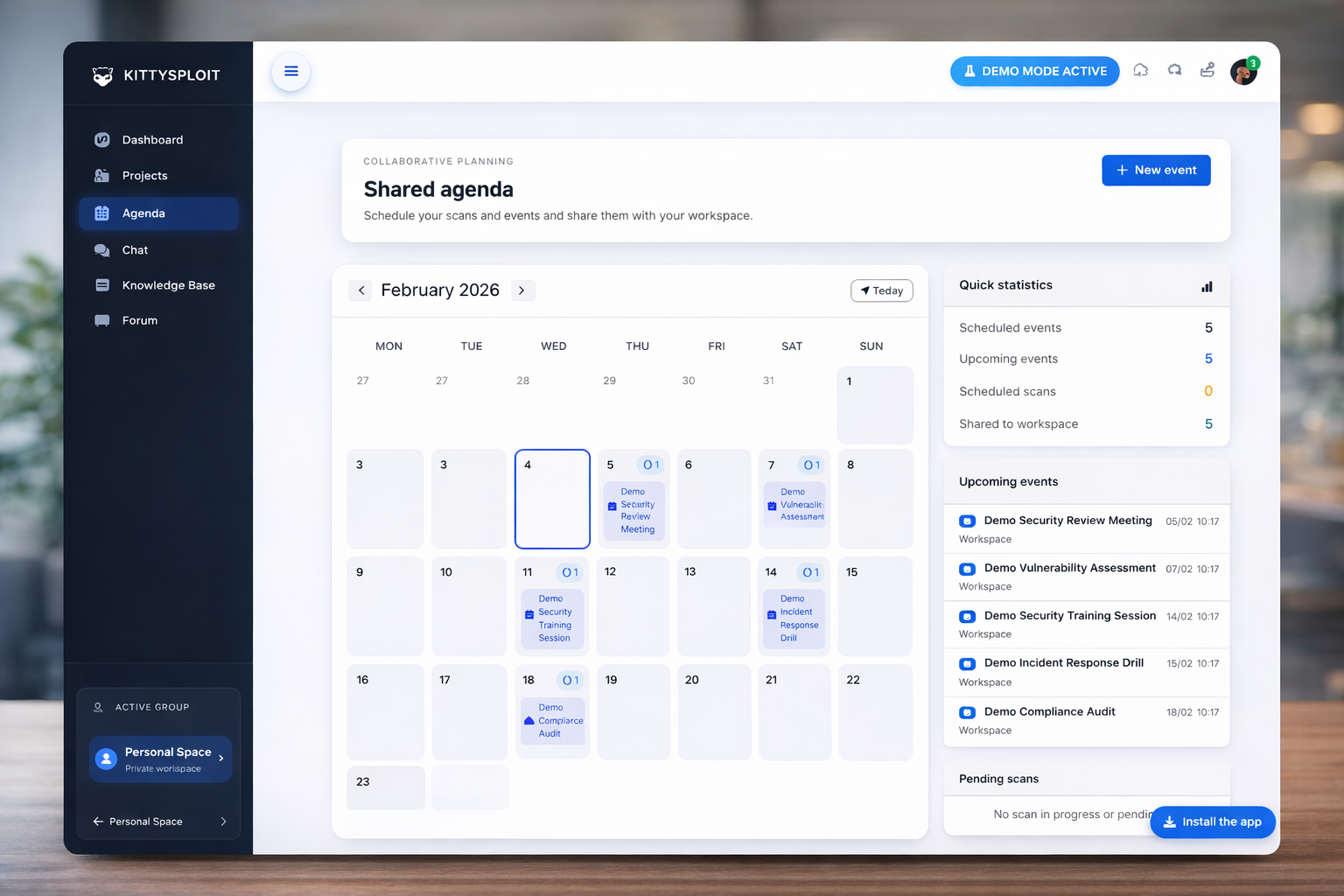Toggle the hamburger menu button
The image size is (1344, 896).
pos(290,71)
